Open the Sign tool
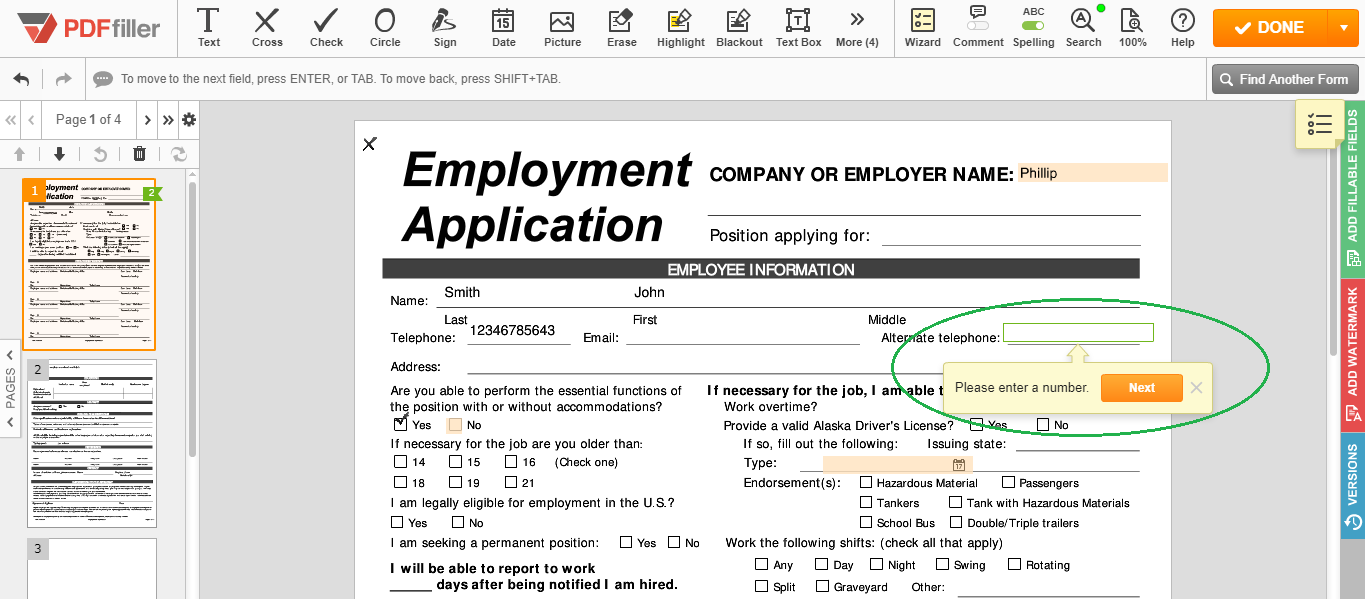This screenshot has height=599, width=1365. click(x=445, y=28)
